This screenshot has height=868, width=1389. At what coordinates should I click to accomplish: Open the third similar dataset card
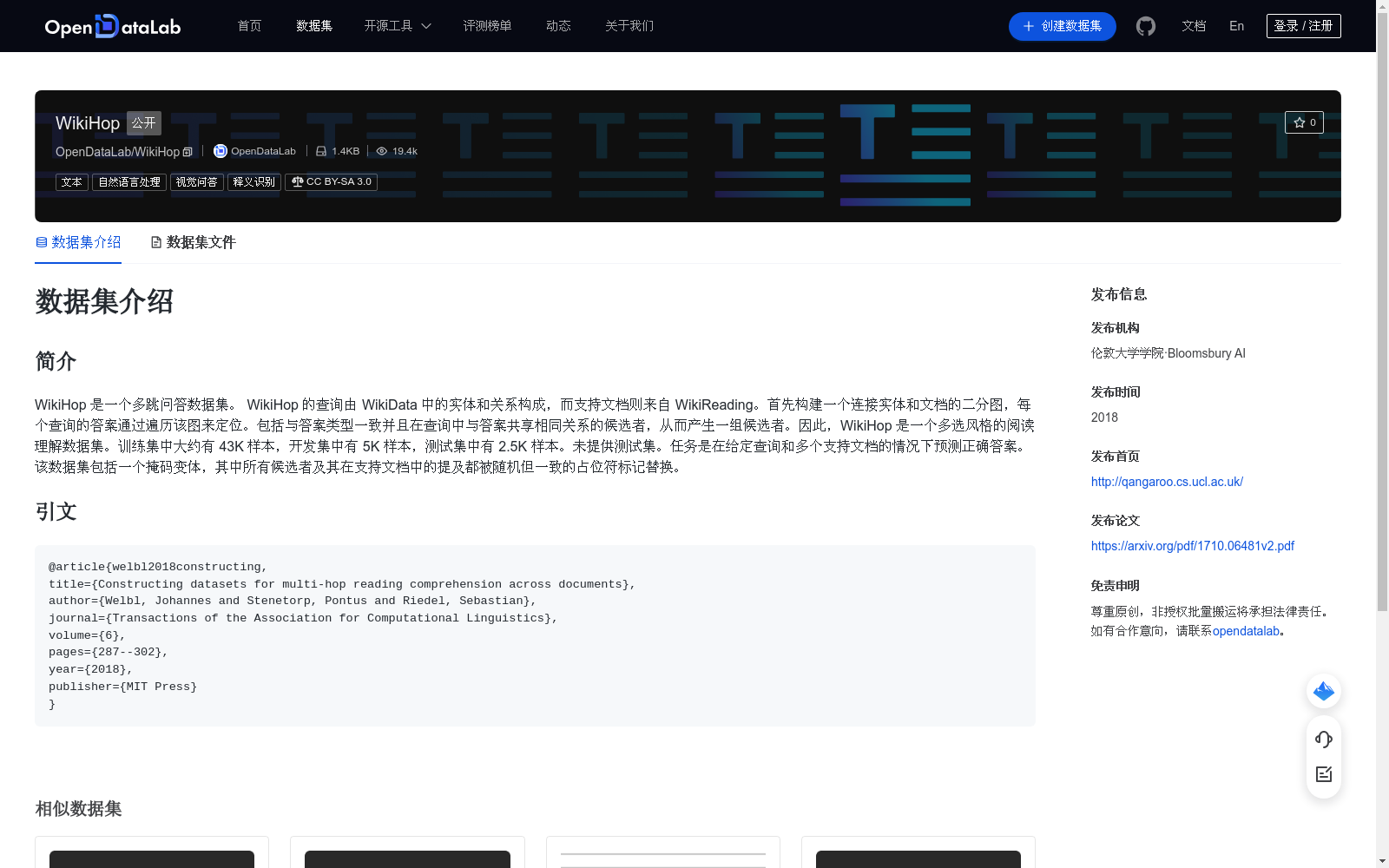(663, 852)
